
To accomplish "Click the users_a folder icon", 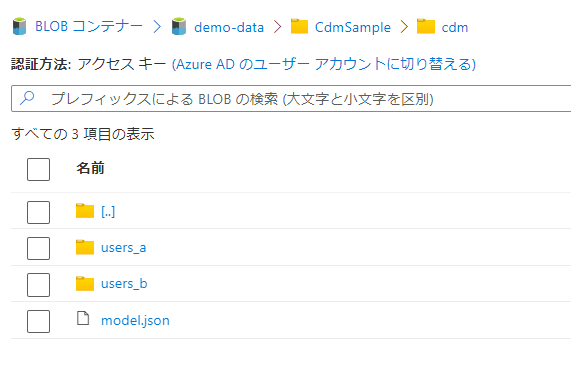I will pyautogui.click(x=85, y=247).
